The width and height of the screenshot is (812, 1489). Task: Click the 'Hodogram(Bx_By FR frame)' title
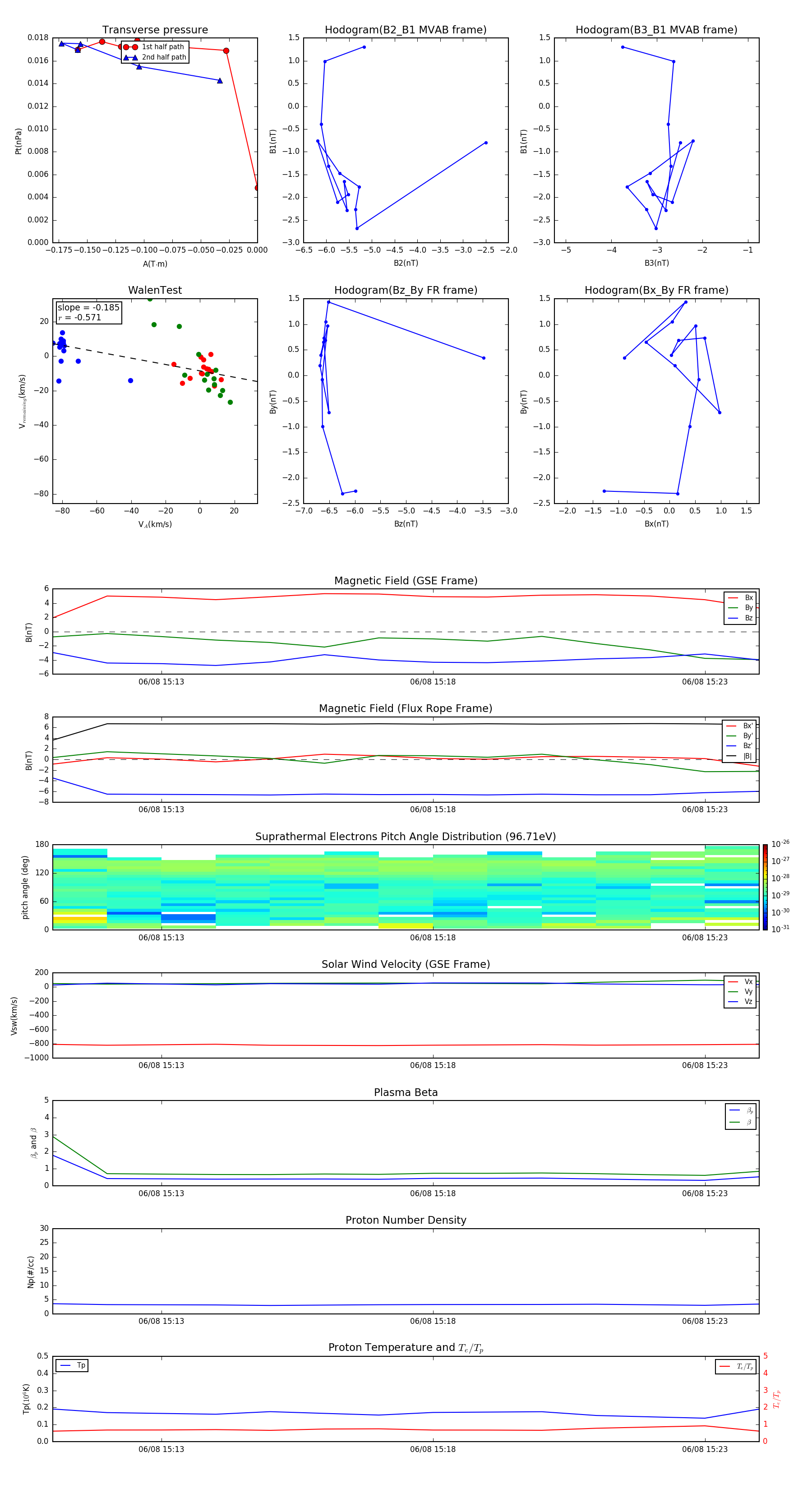pyautogui.click(x=656, y=290)
